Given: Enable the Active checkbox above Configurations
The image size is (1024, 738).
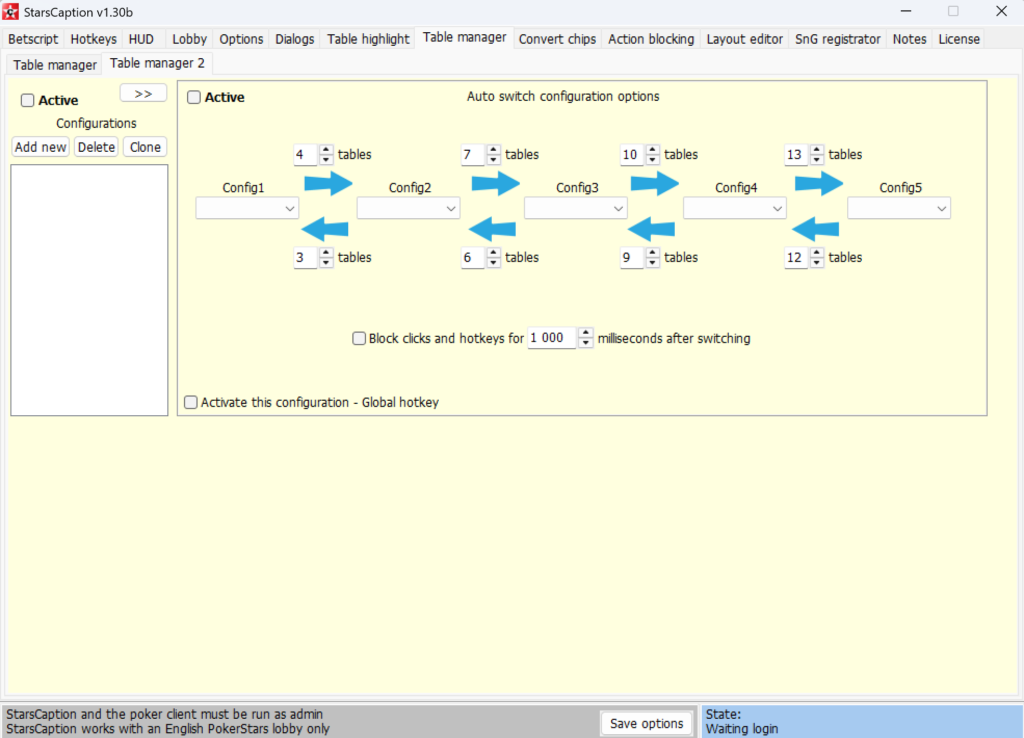Looking at the screenshot, I should [x=27, y=101].
